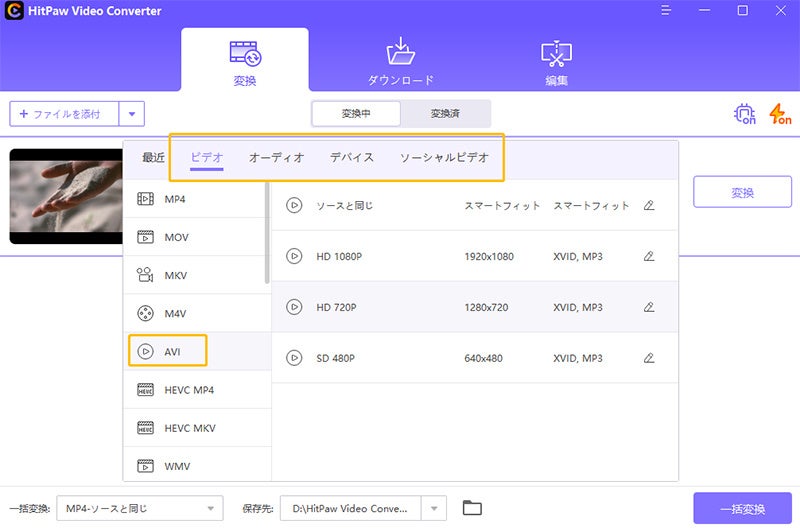
Task: Select the ソーシャルビデオ format tab
Action: click(x=444, y=157)
